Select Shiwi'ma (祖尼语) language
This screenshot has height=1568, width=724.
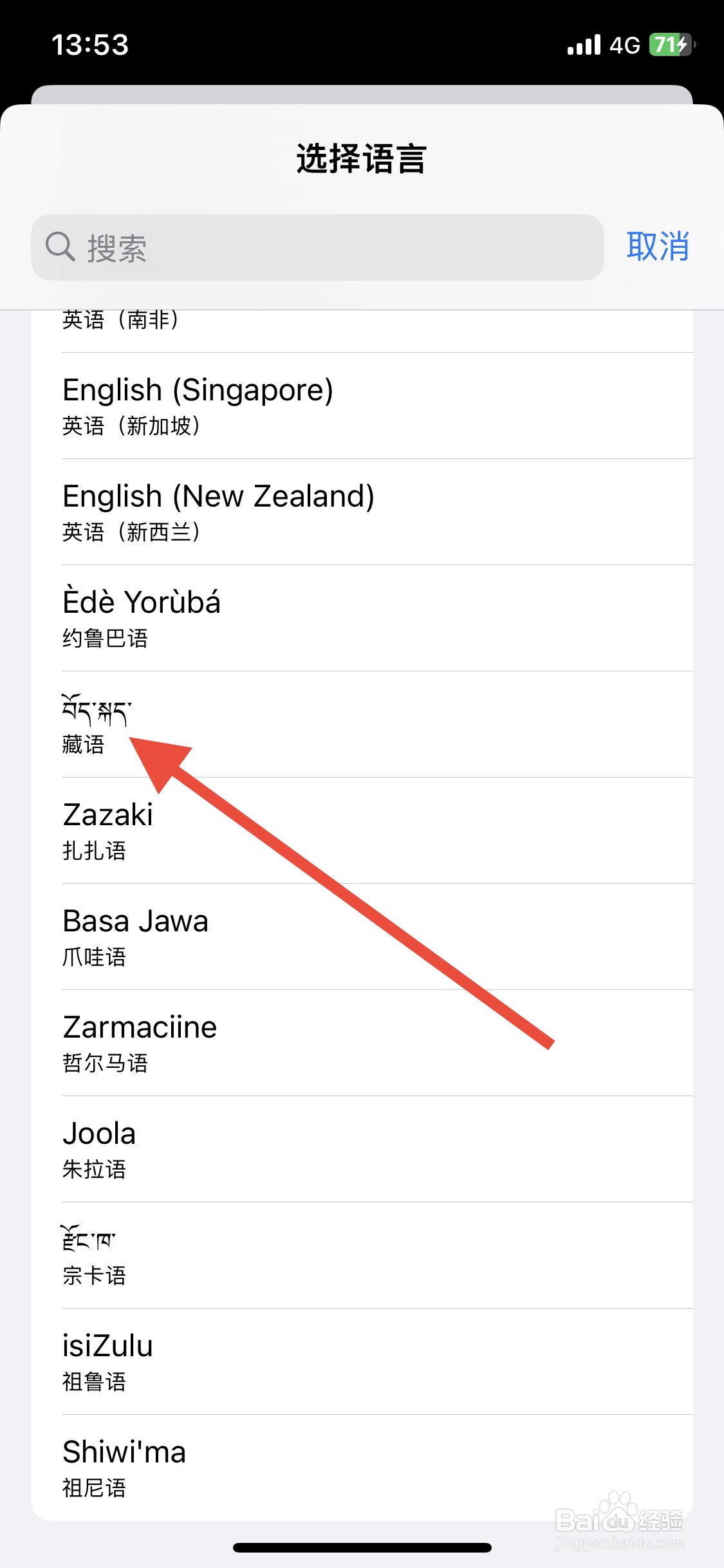point(360,1468)
